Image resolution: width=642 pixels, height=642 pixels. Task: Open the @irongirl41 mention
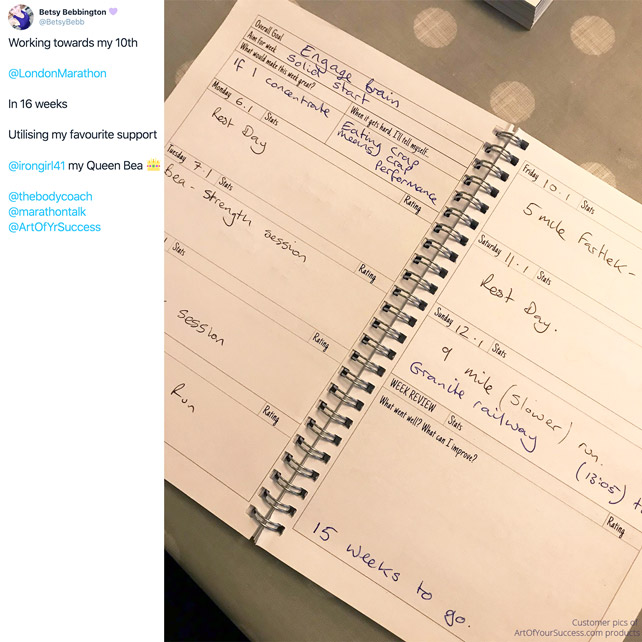(36, 165)
